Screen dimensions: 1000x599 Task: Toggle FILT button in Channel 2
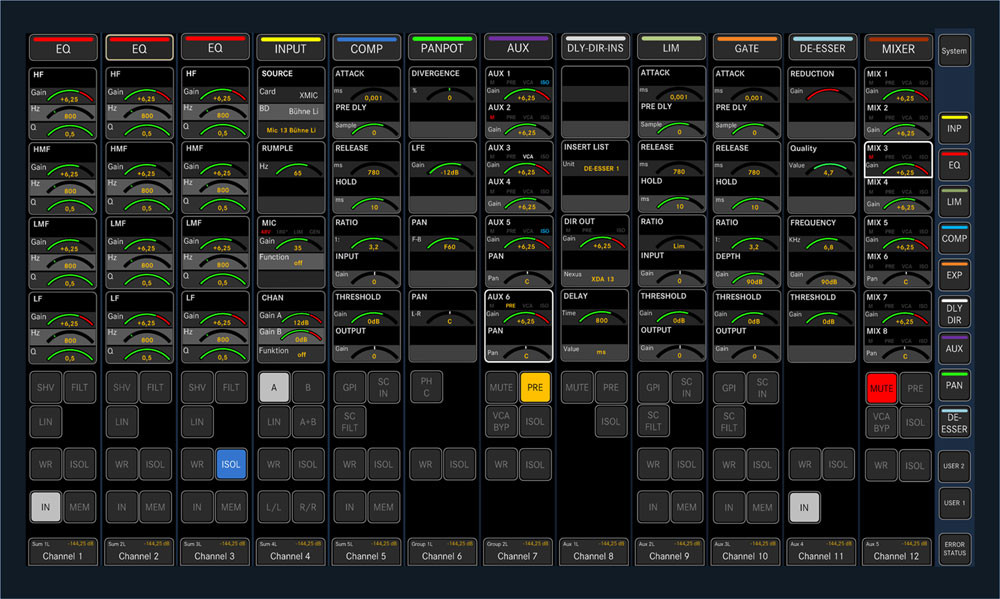(x=155, y=387)
